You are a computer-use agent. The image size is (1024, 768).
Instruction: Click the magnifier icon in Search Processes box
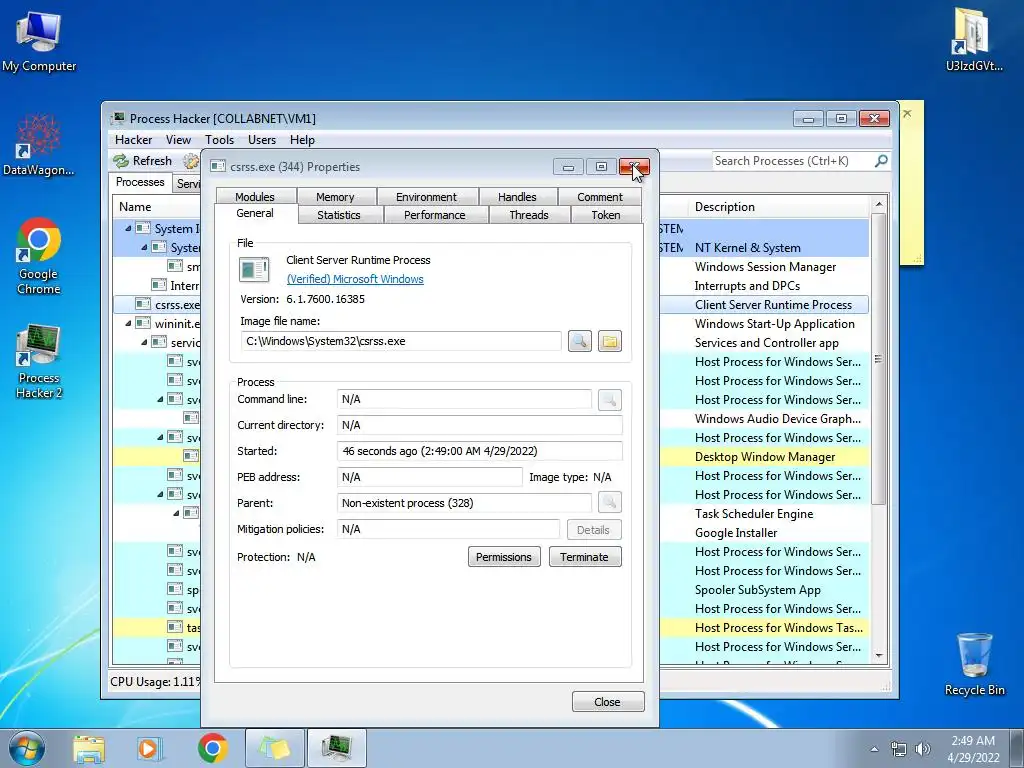tap(880, 161)
